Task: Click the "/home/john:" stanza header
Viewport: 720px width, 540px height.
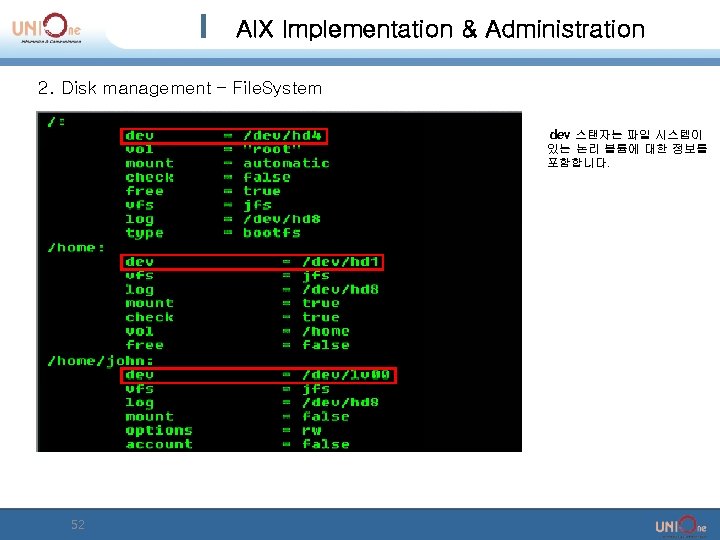Action: tap(100, 361)
